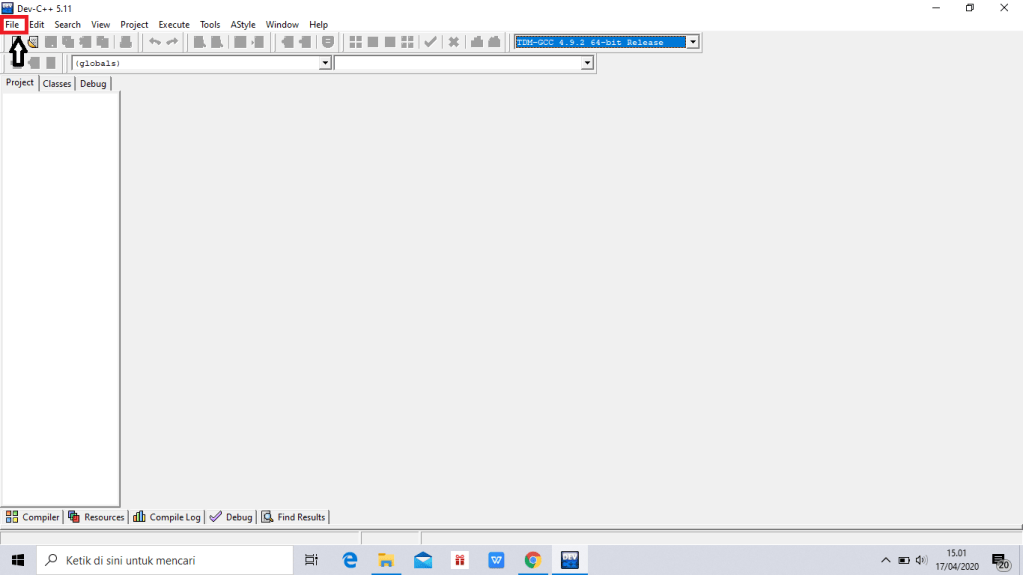Click the X stop execution icon
Image resolution: width=1023 pixels, height=575 pixels.
453,42
